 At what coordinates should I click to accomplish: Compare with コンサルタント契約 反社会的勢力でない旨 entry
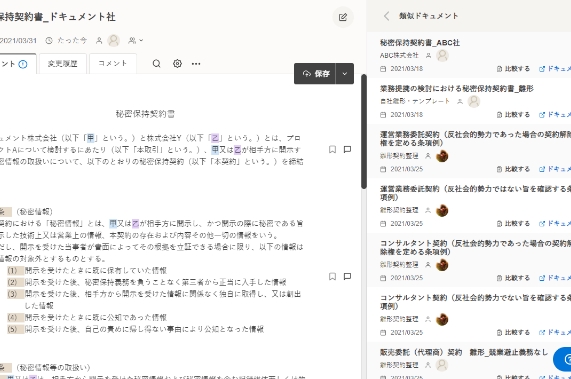pos(513,332)
